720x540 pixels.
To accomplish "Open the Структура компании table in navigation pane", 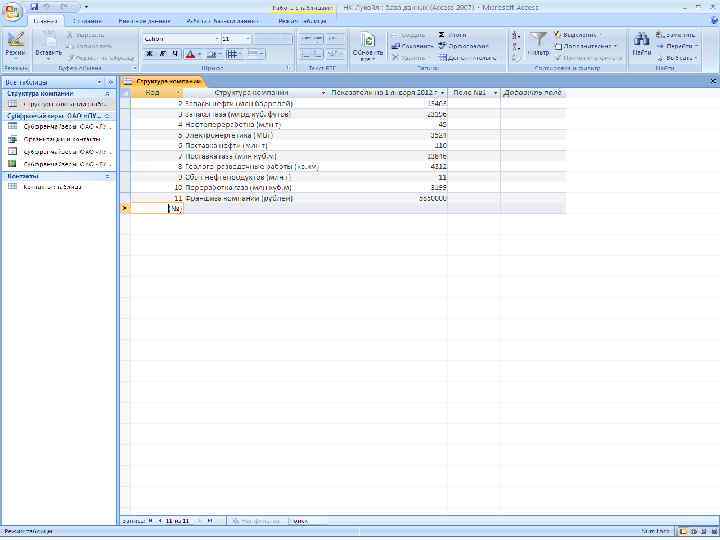I will coord(59,104).
